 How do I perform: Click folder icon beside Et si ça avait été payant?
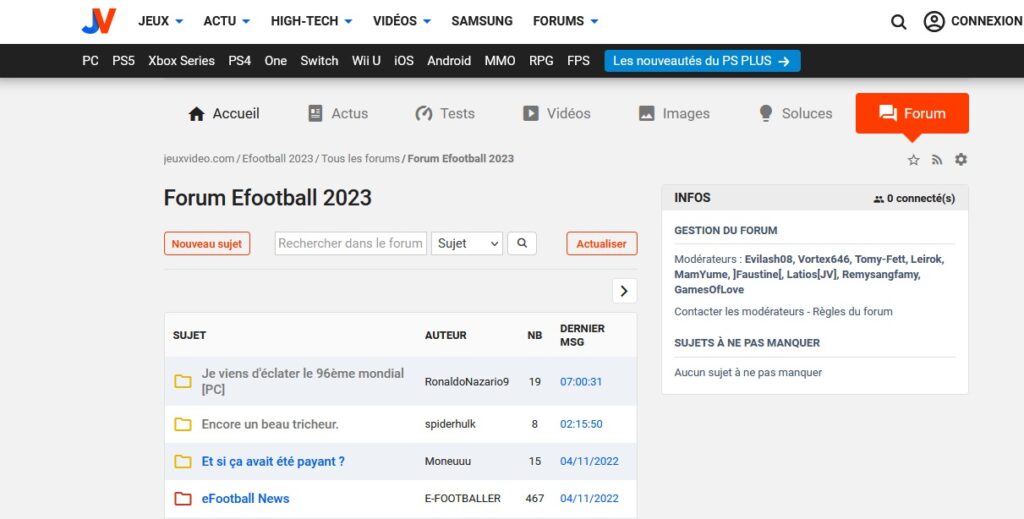[183, 462]
